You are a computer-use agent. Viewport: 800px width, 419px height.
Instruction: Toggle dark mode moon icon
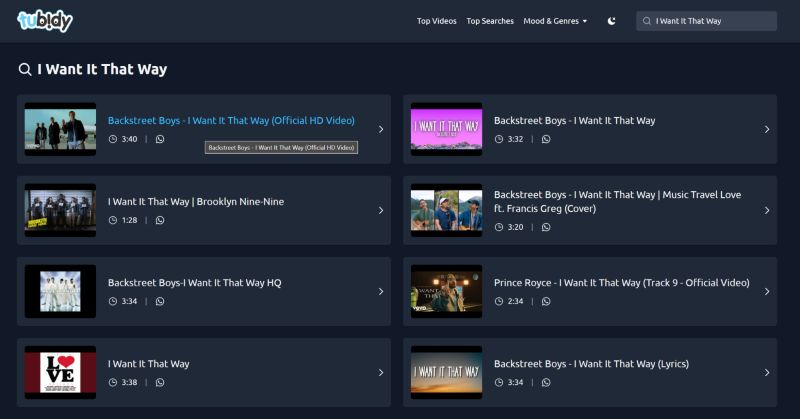611,21
